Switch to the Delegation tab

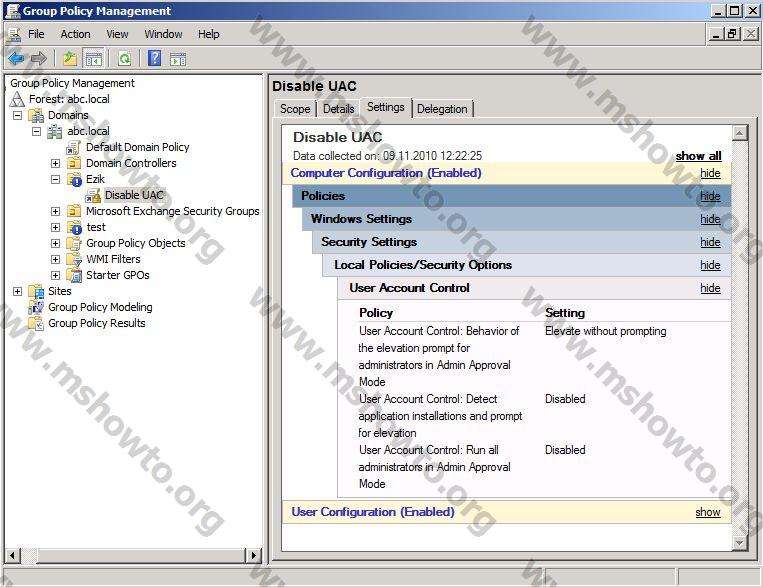442,109
